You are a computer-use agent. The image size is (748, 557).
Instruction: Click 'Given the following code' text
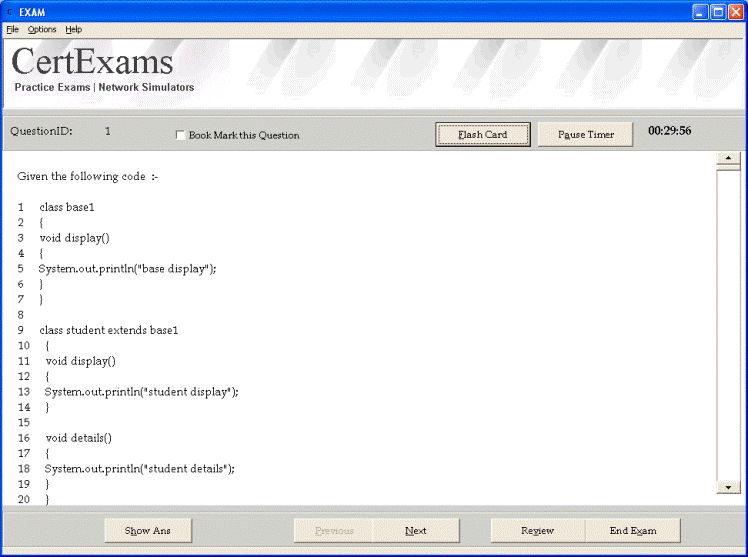coord(82,176)
